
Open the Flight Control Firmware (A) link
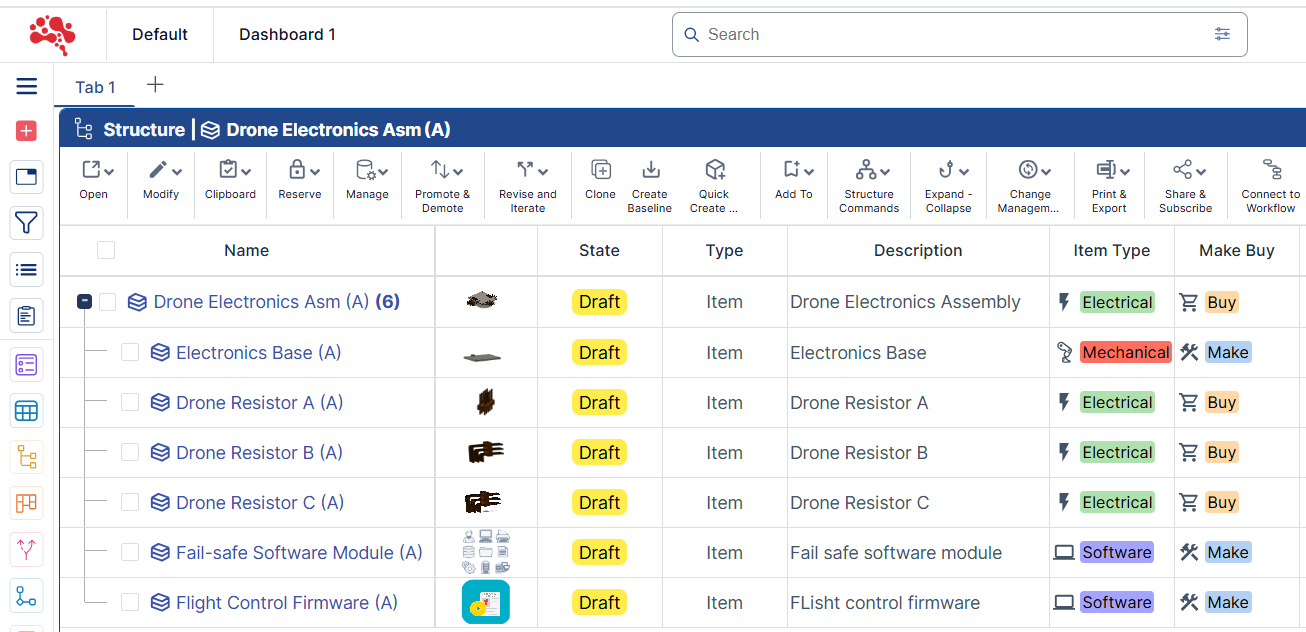pyautogui.click(x=286, y=602)
